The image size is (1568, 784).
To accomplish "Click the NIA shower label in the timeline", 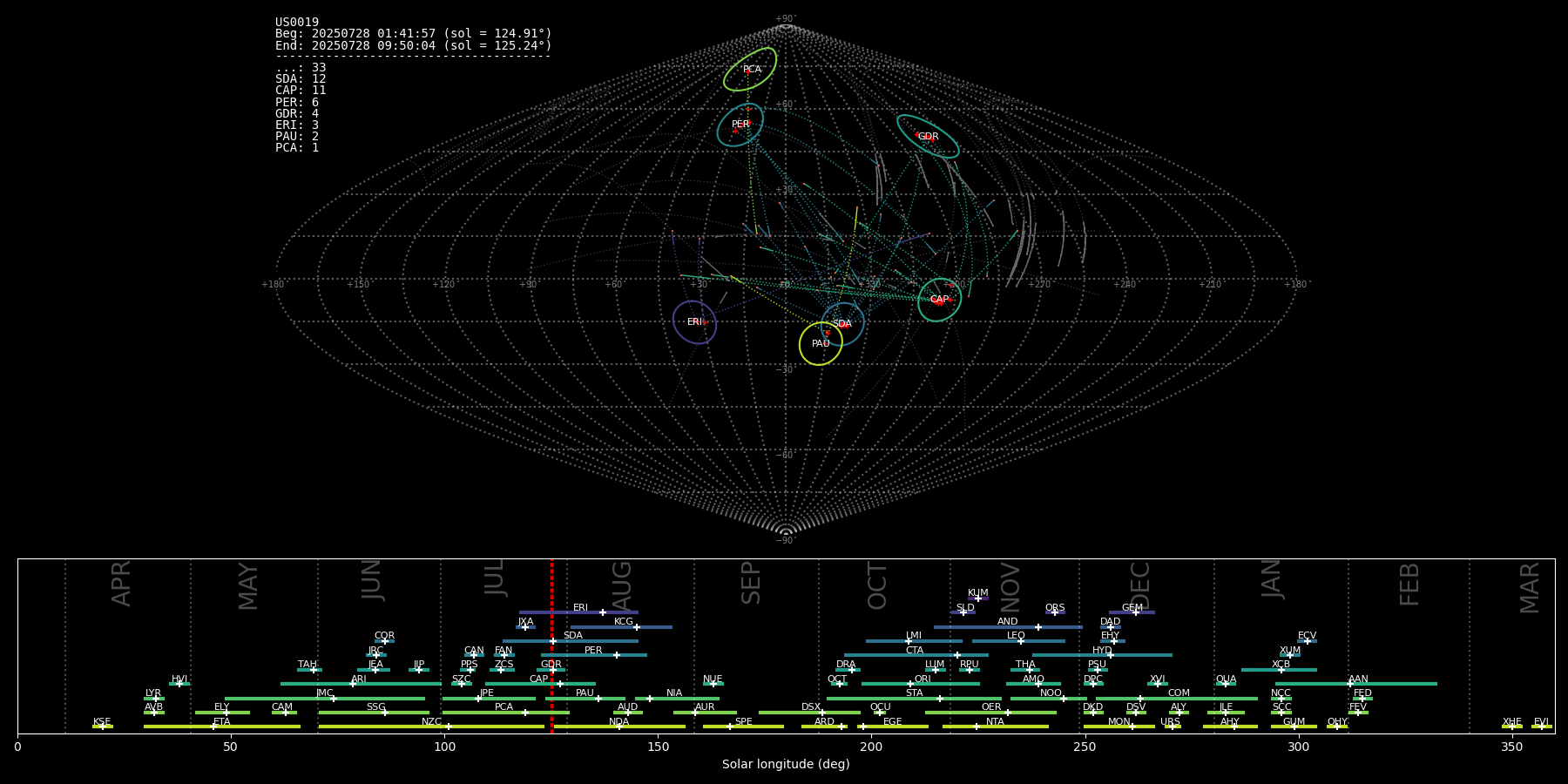I will click(674, 693).
